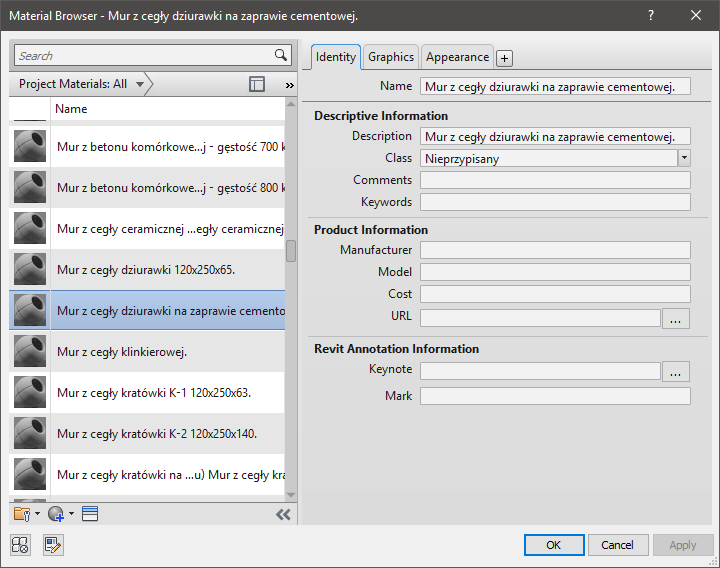The image size is (720, 568).
Task: Click the help question mark
Action: [x=651, y=15]
